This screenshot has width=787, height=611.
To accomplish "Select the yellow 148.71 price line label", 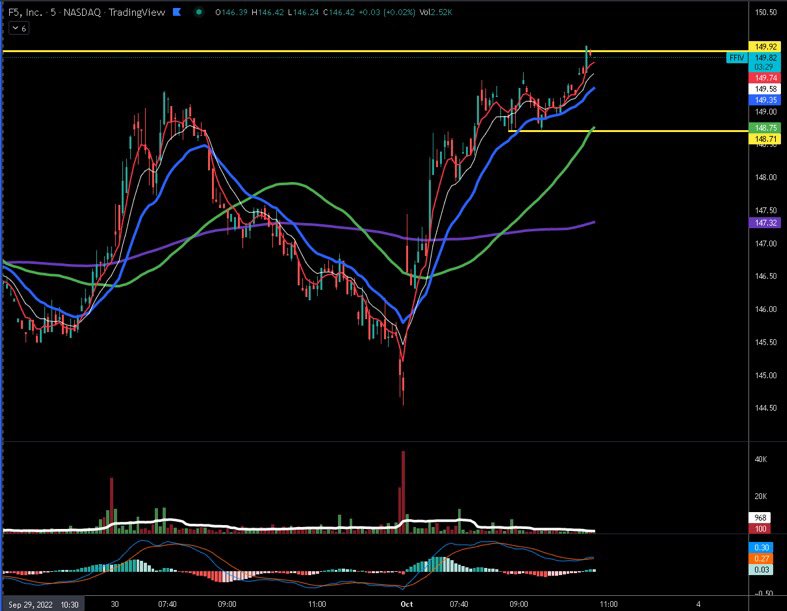I will pyautogui.click(x=764, y=139).
